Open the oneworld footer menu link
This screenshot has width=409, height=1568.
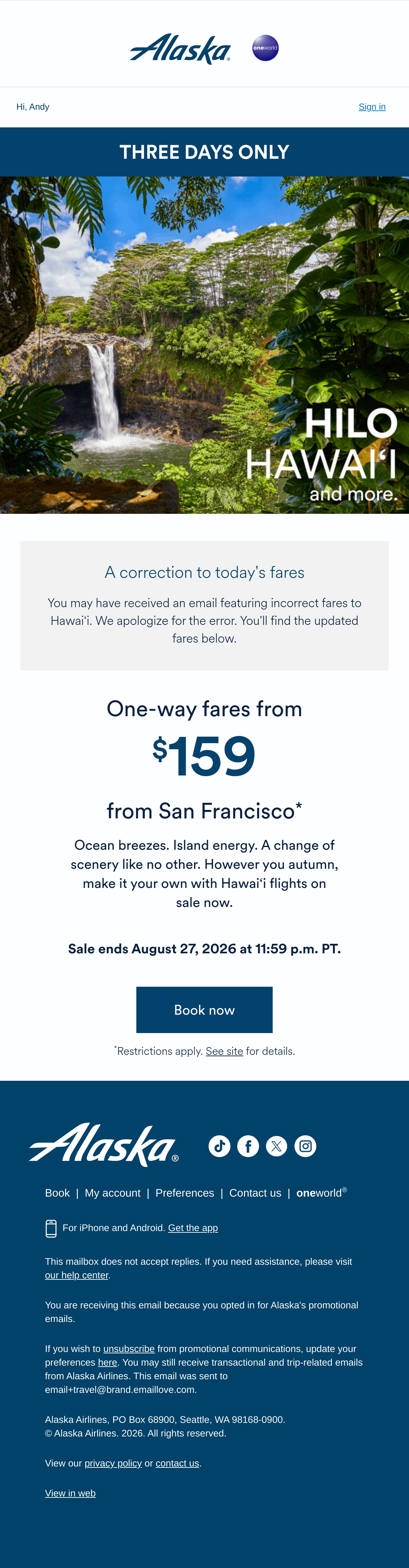click(321, 1193)
